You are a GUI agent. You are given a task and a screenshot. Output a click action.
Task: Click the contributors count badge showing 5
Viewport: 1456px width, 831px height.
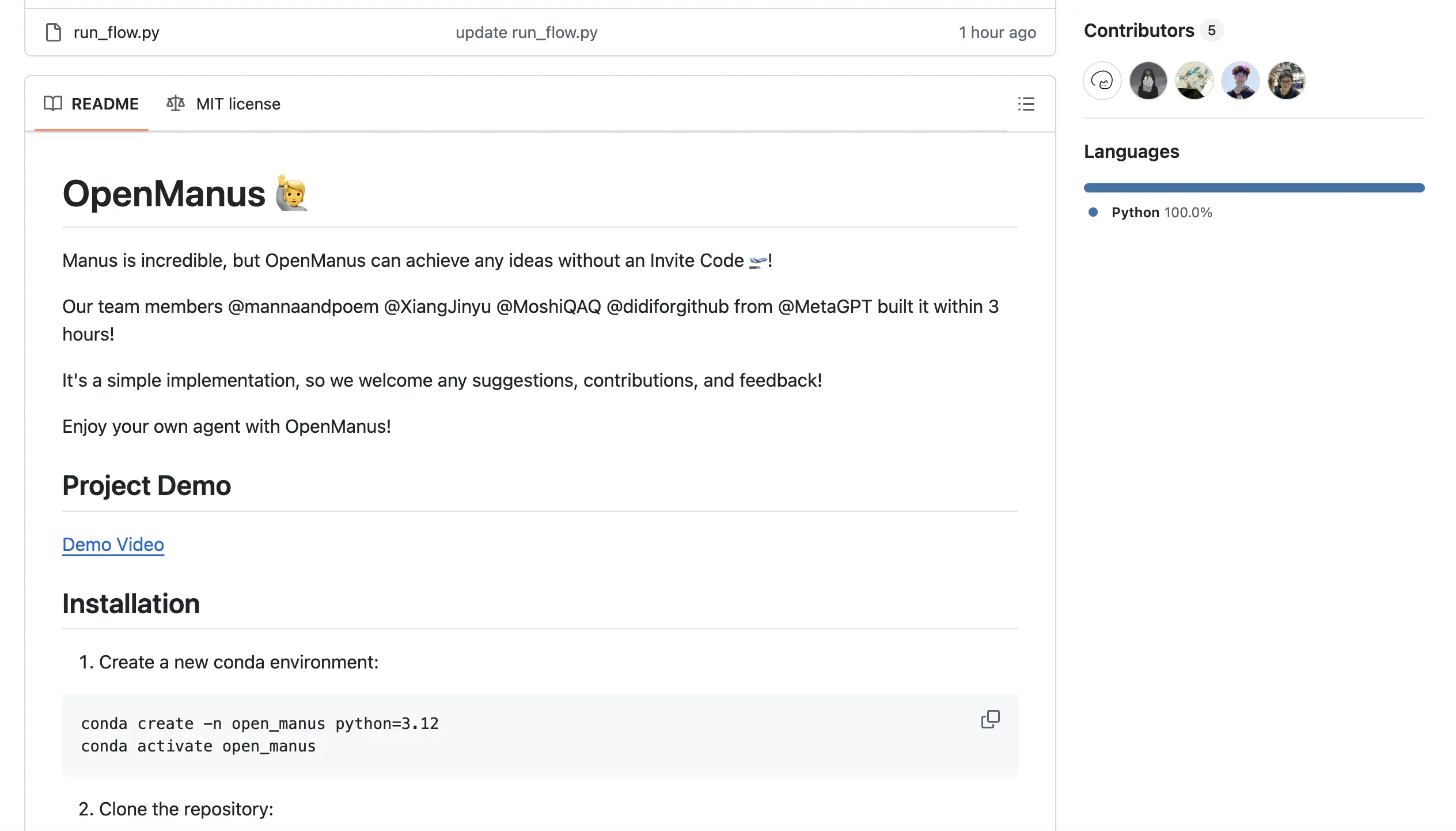click(1212, 31)
